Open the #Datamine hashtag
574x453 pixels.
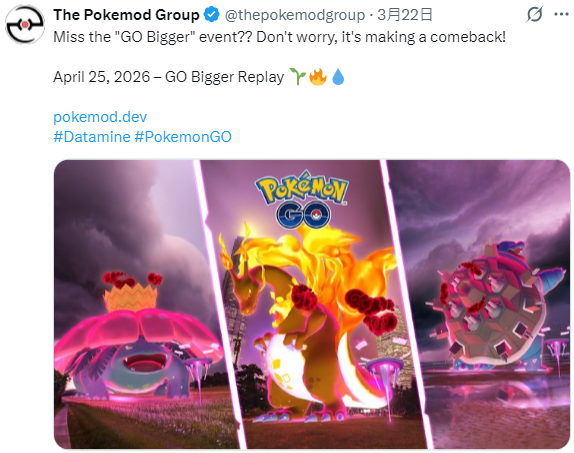[92, 137]
